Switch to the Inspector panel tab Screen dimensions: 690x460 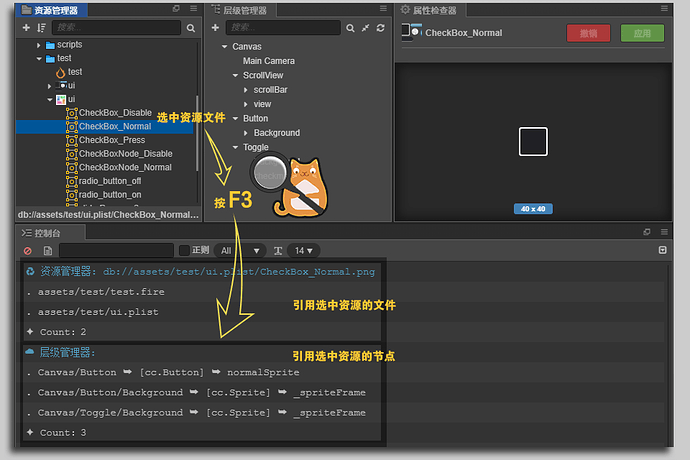pyautogui.click(x=430, y=10)
